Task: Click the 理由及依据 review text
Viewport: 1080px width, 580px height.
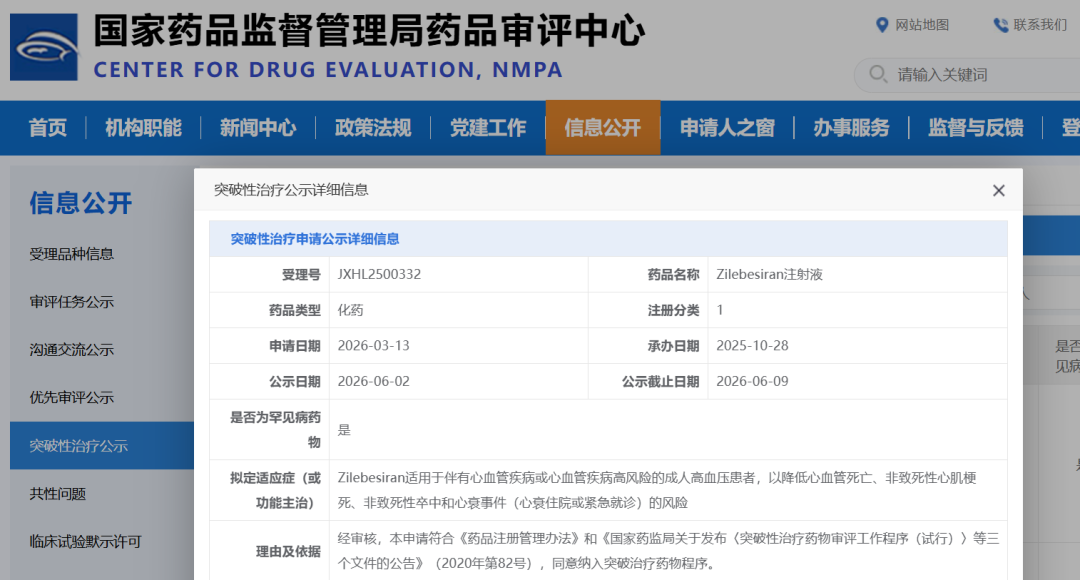Action: click(x=668, y=551)
